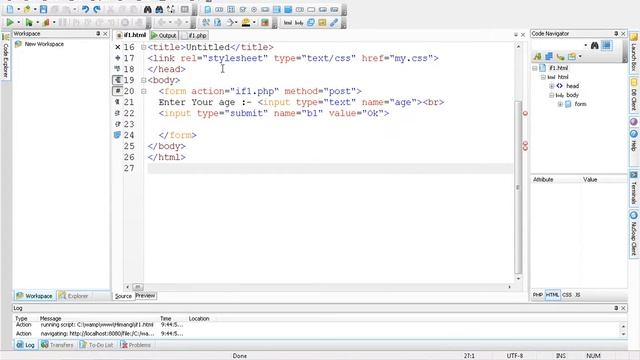Switch Code Navigator to CSS tab

(x=567, y=295)
